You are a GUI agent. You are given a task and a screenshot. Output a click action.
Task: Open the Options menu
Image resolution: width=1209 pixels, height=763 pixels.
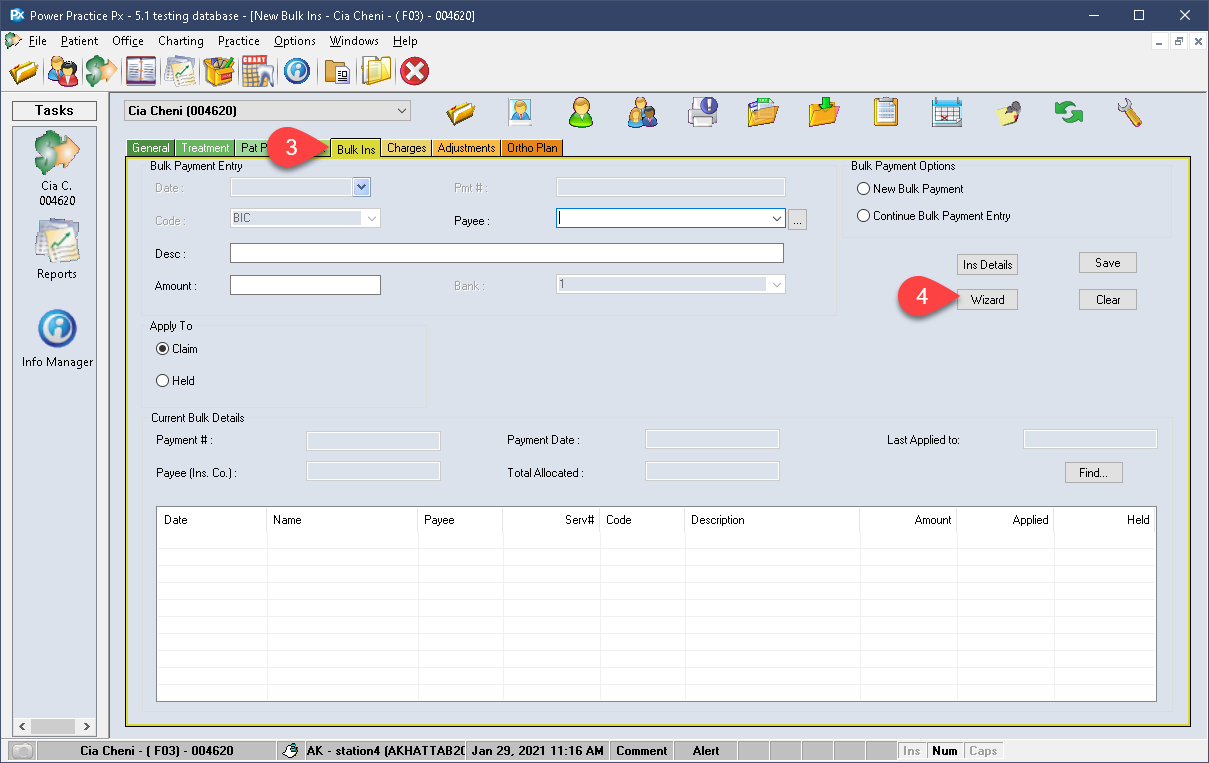click(x=295, y=41)
